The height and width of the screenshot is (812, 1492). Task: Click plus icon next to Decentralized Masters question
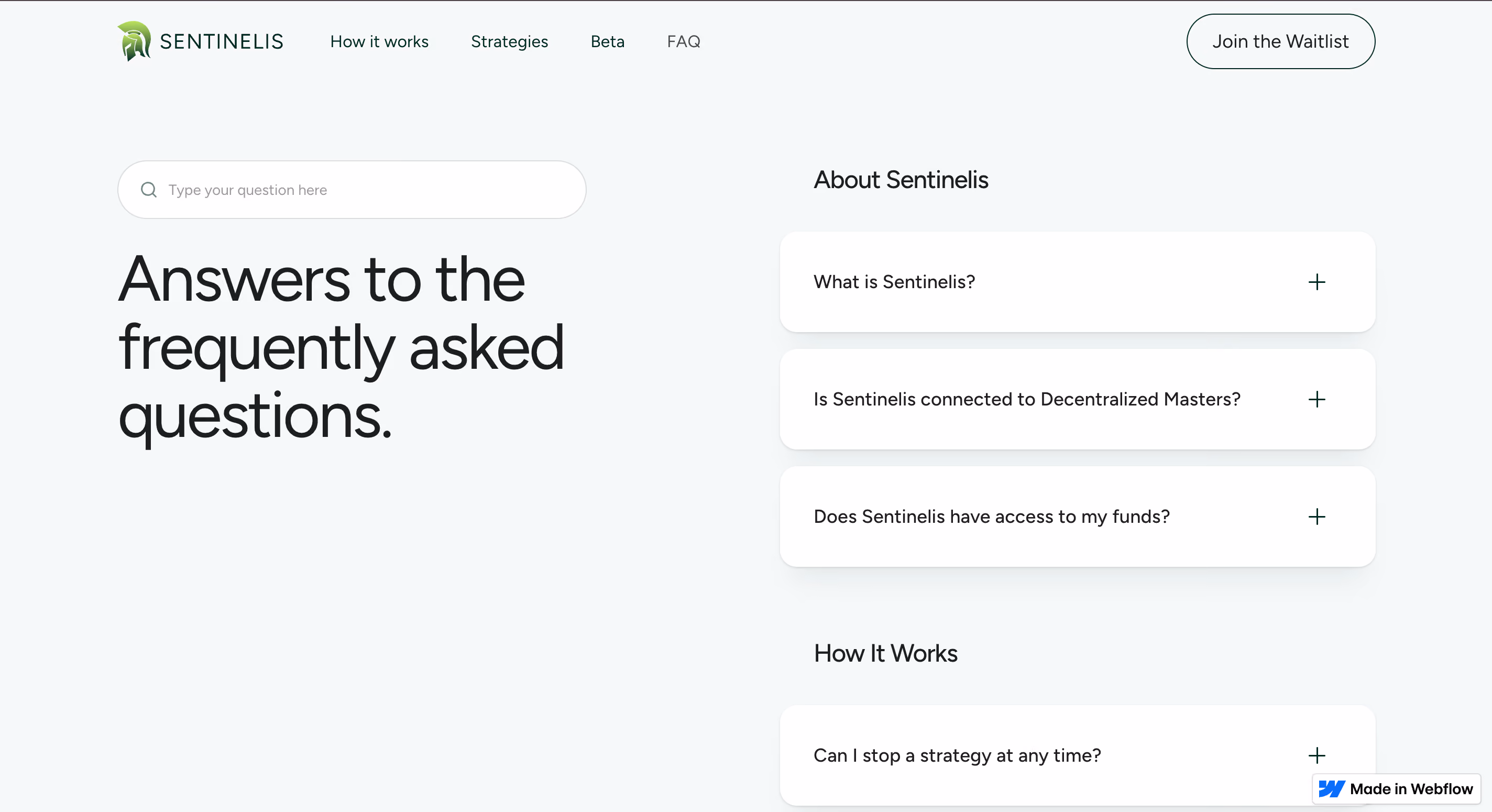(x=1317, y=399)
